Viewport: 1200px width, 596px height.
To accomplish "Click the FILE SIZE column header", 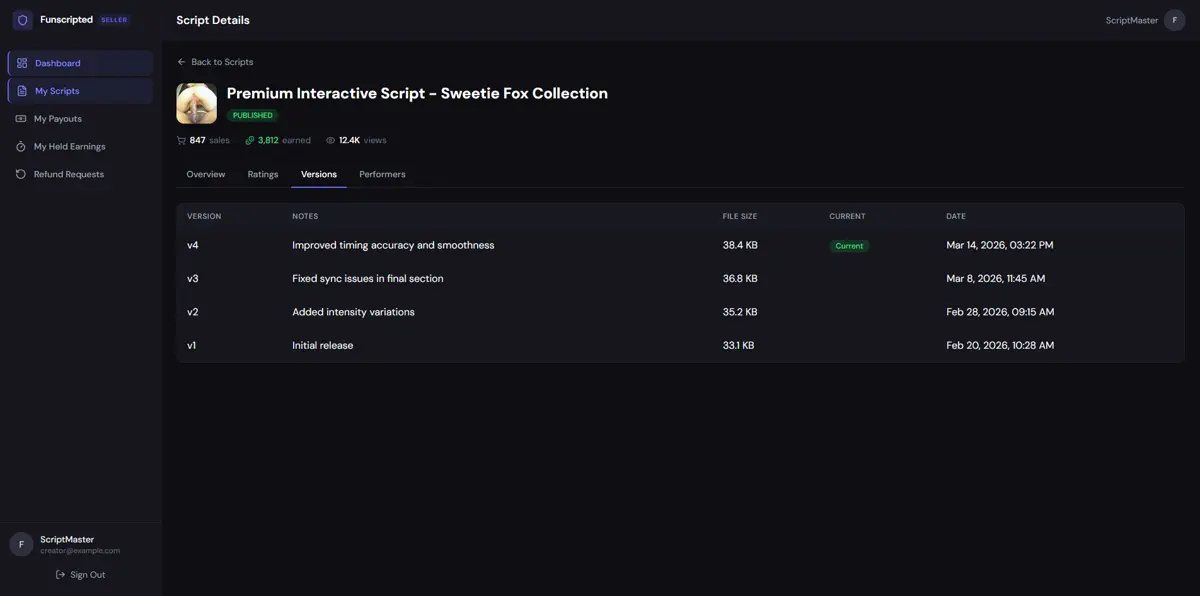I will [x=740, y=216].
